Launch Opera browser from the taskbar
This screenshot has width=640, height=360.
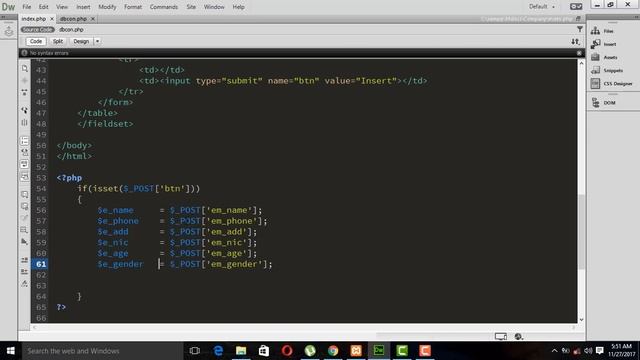click(x=287, y=351)
